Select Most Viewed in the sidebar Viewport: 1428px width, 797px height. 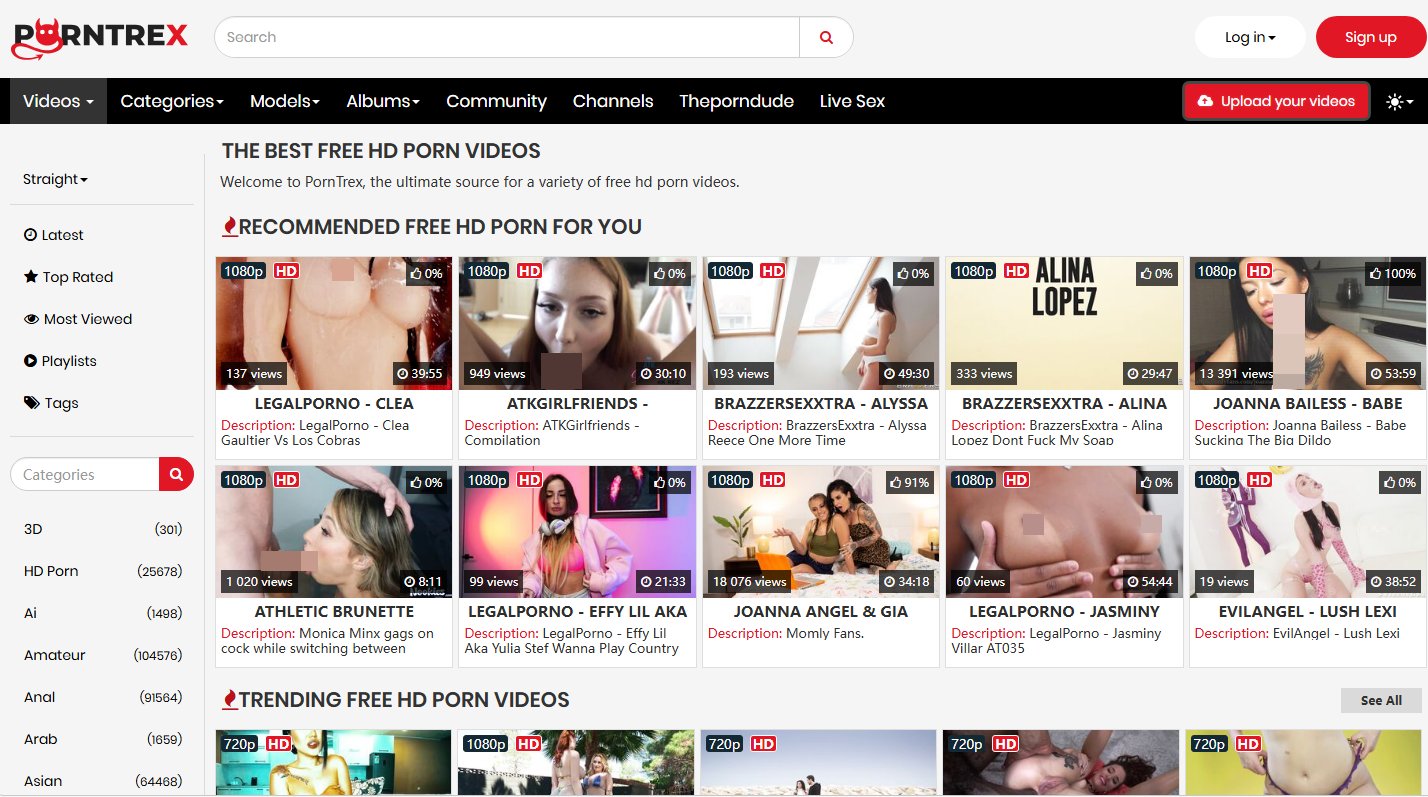click(x=78, y=319)
